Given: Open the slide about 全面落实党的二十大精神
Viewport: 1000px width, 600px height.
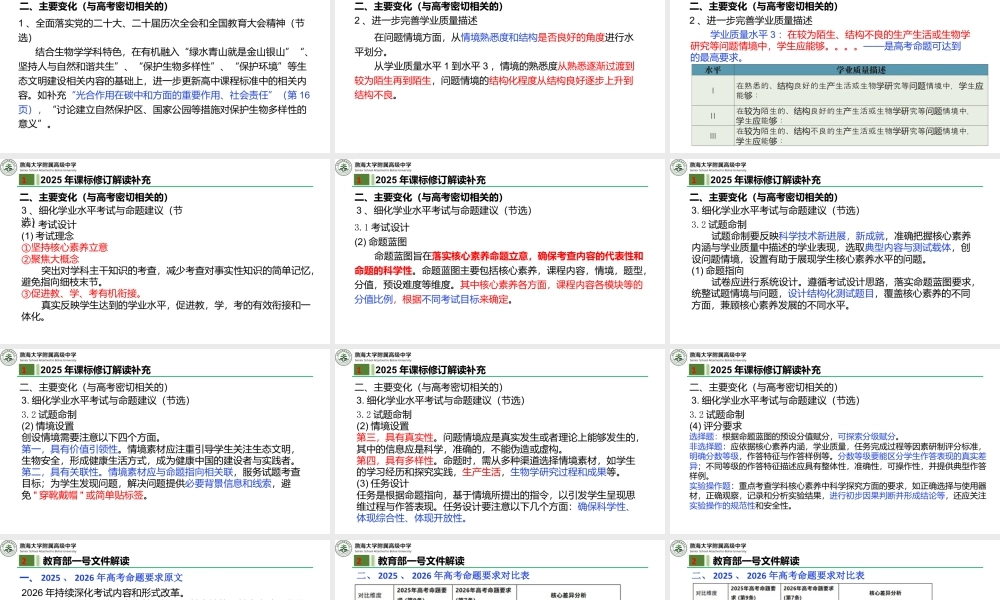Looking at the screenshot, I should [x=165, y=76].
